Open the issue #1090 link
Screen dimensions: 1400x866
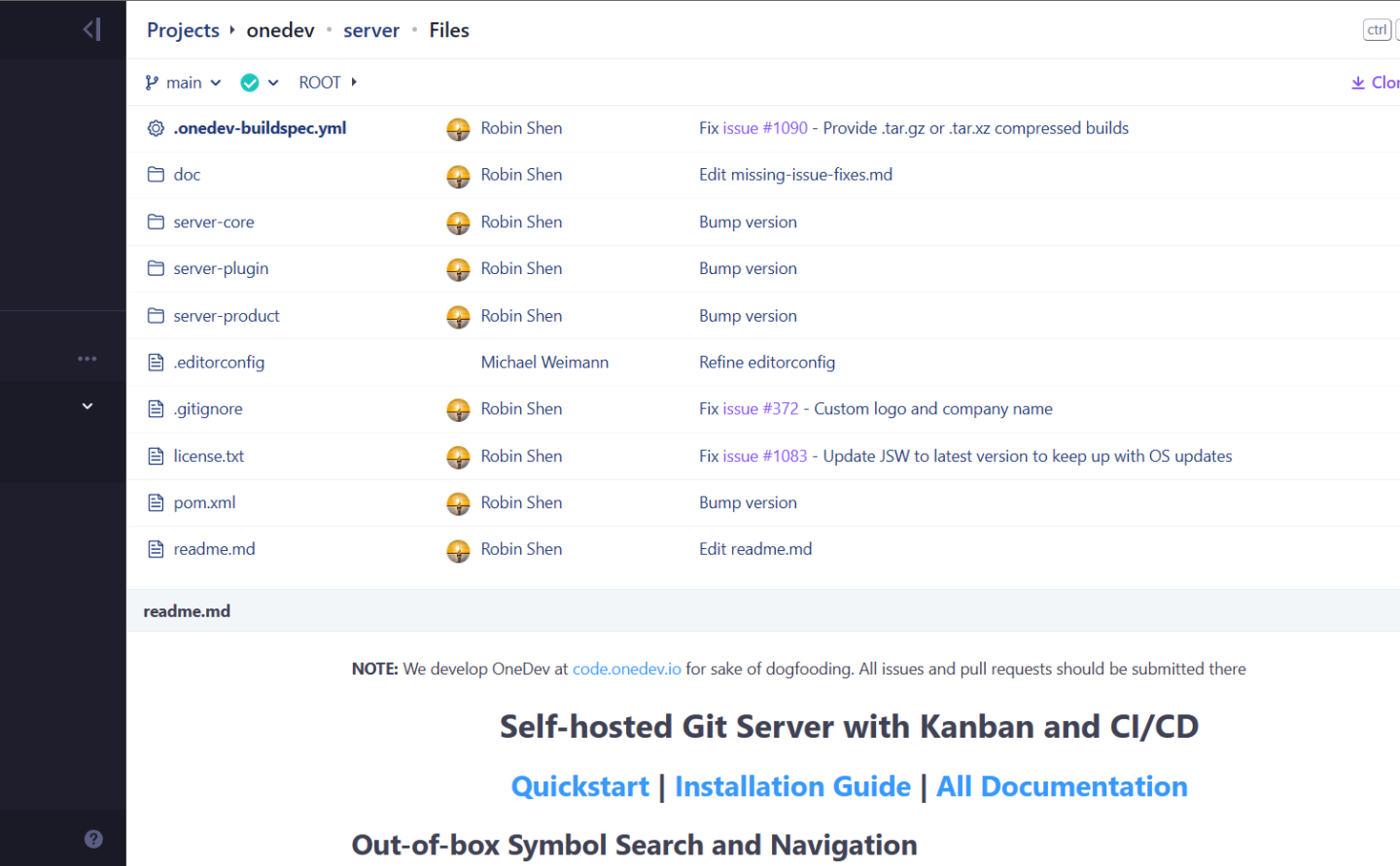[x=765, y=128]
